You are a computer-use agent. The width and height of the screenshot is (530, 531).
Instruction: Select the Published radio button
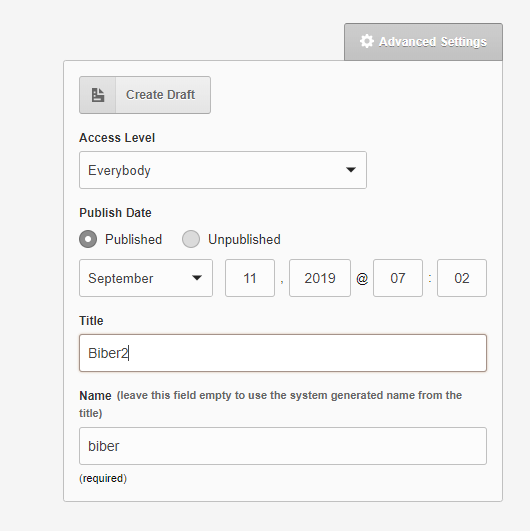[88, 239]
